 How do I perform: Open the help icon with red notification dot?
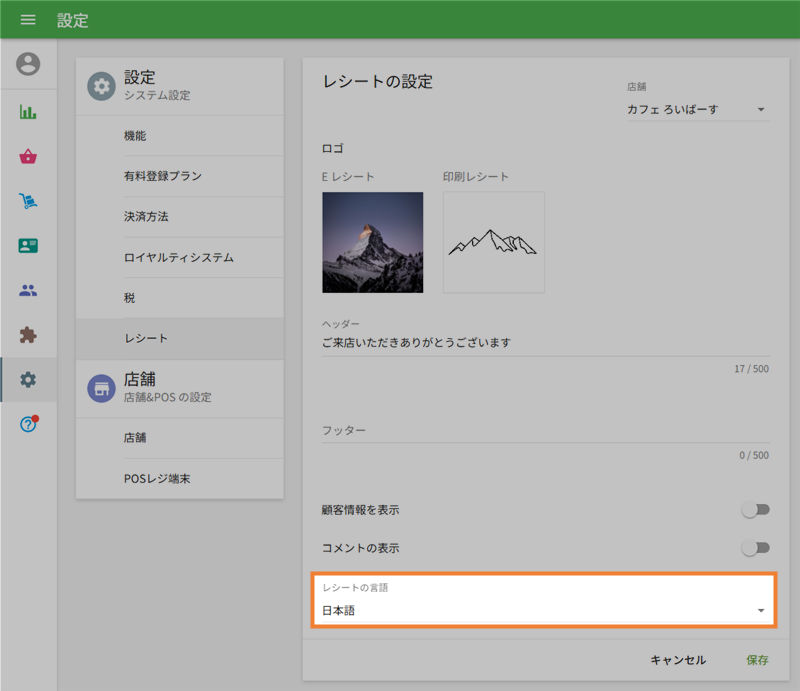pos(28,423)
